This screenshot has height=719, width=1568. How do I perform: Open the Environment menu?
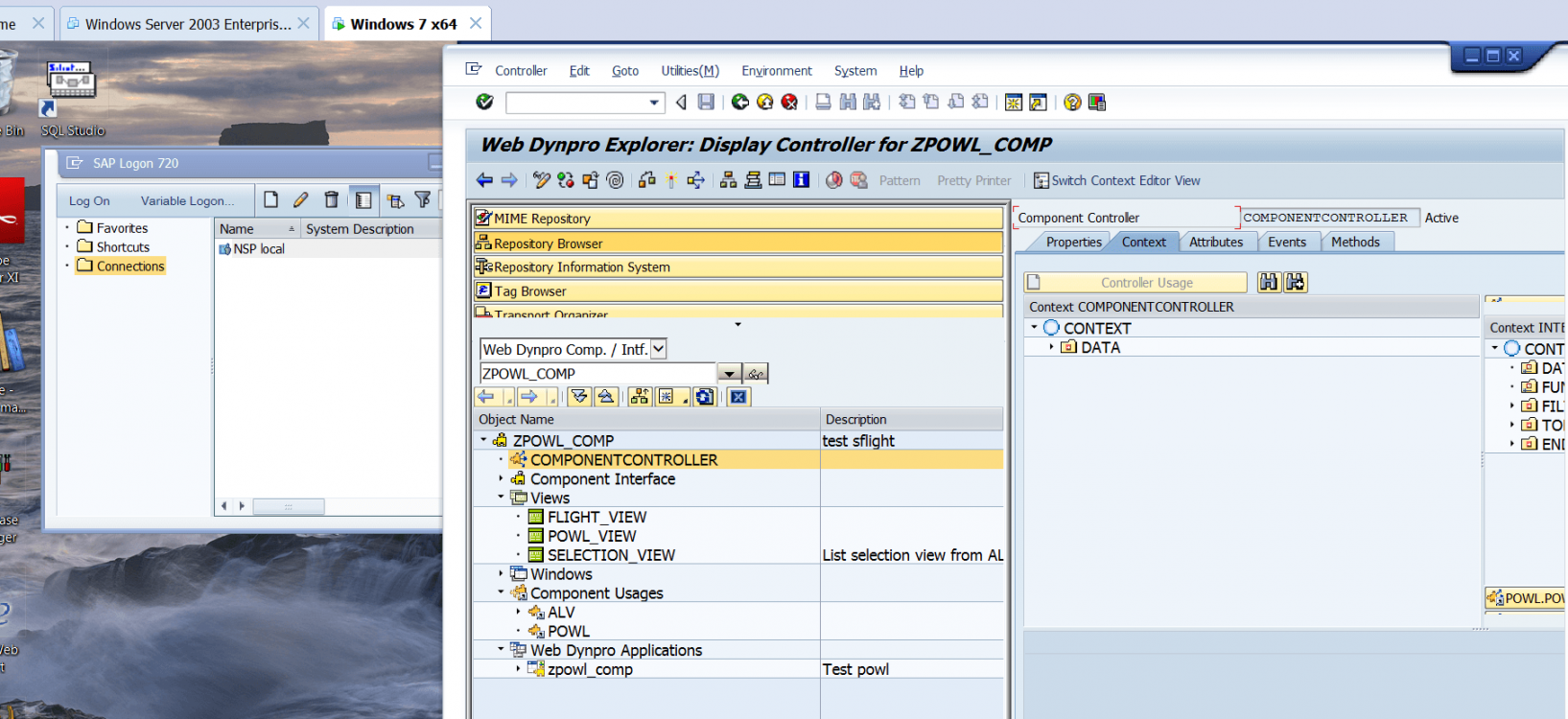(777, 71)
